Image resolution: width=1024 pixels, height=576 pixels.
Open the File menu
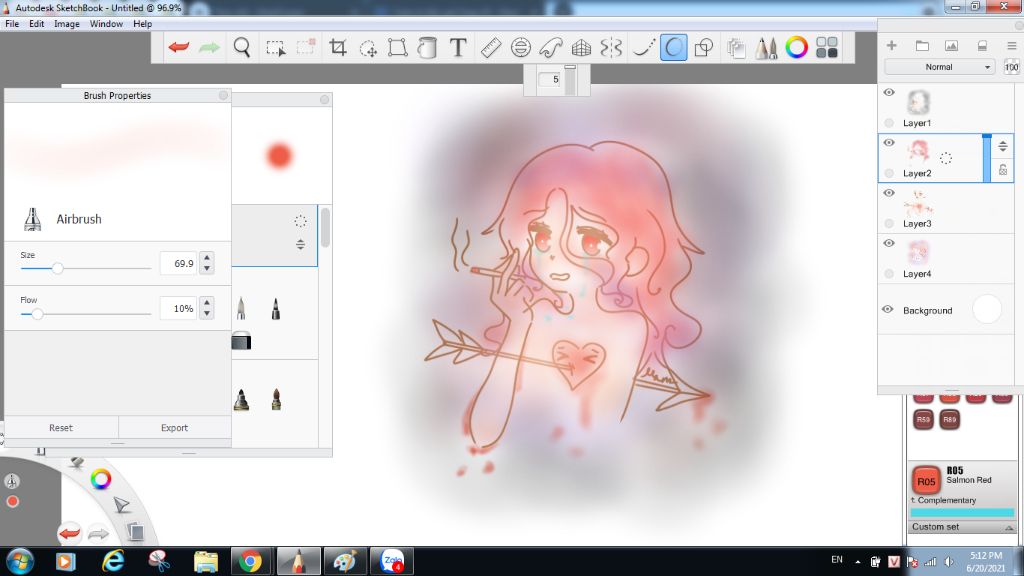pyautogui.click(x=12, y=24)
